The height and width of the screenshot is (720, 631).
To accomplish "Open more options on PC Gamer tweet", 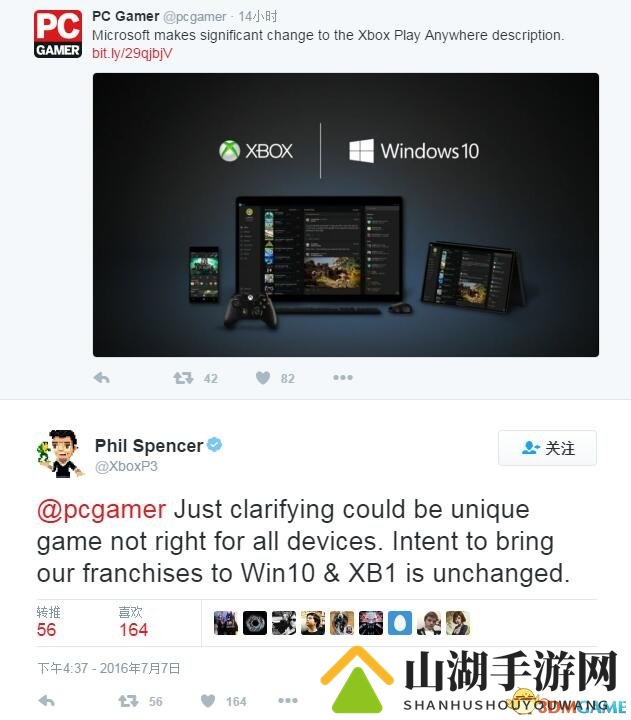I will click(343, 377).
